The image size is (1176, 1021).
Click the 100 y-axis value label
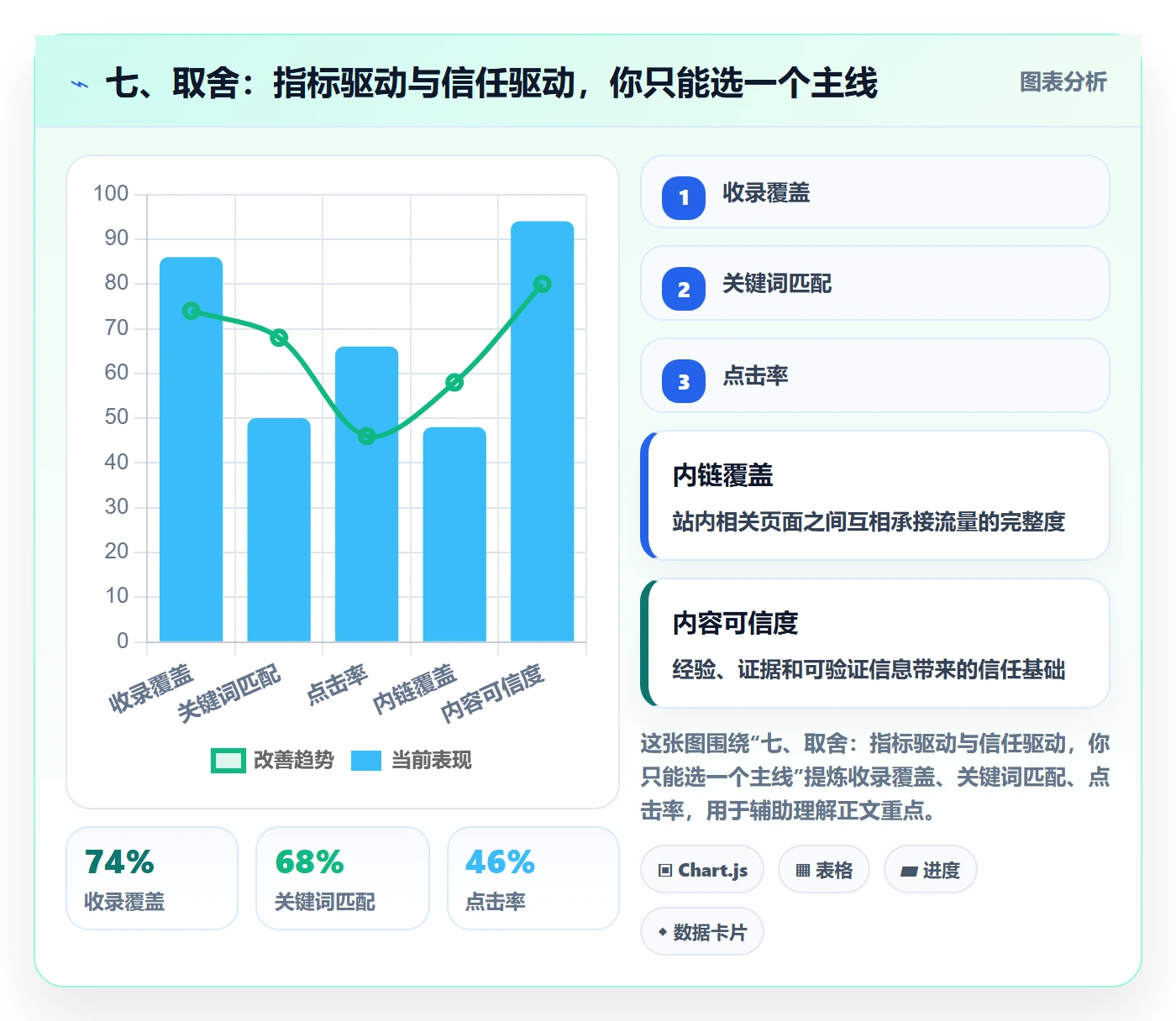pos(111,194)
